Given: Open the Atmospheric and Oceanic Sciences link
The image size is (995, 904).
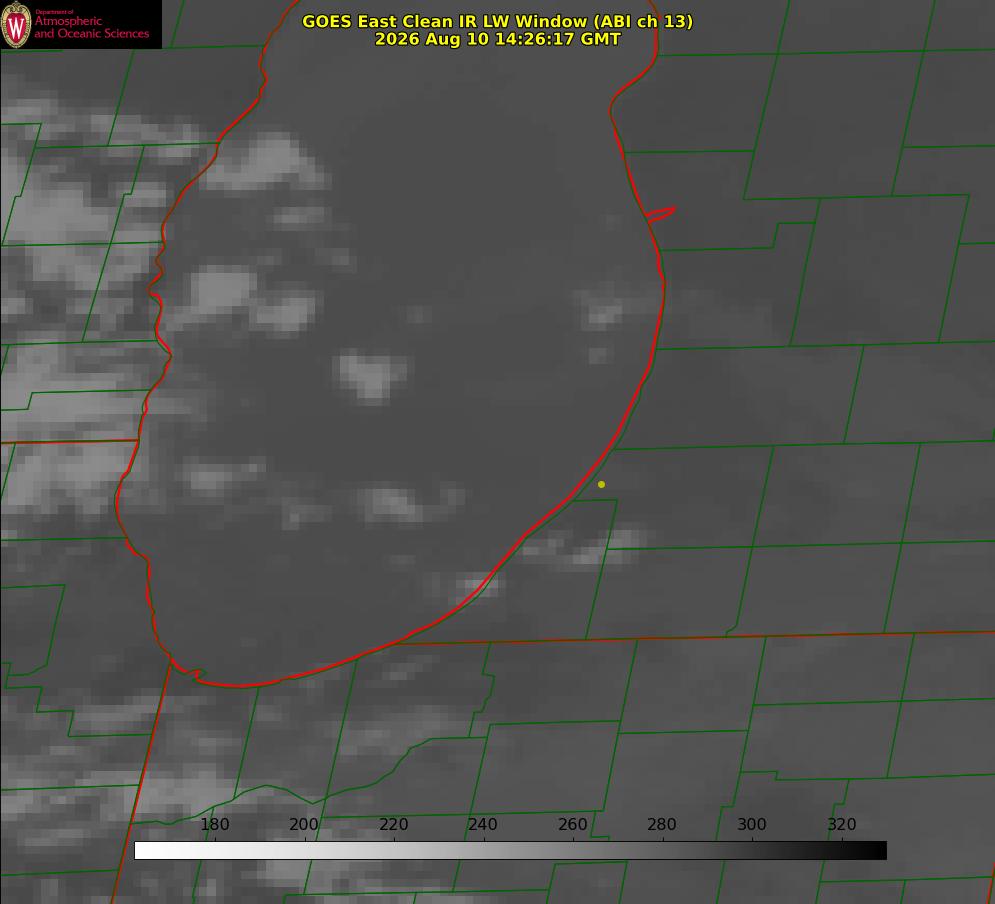Looking at the screenshot, I should point(91,27).
